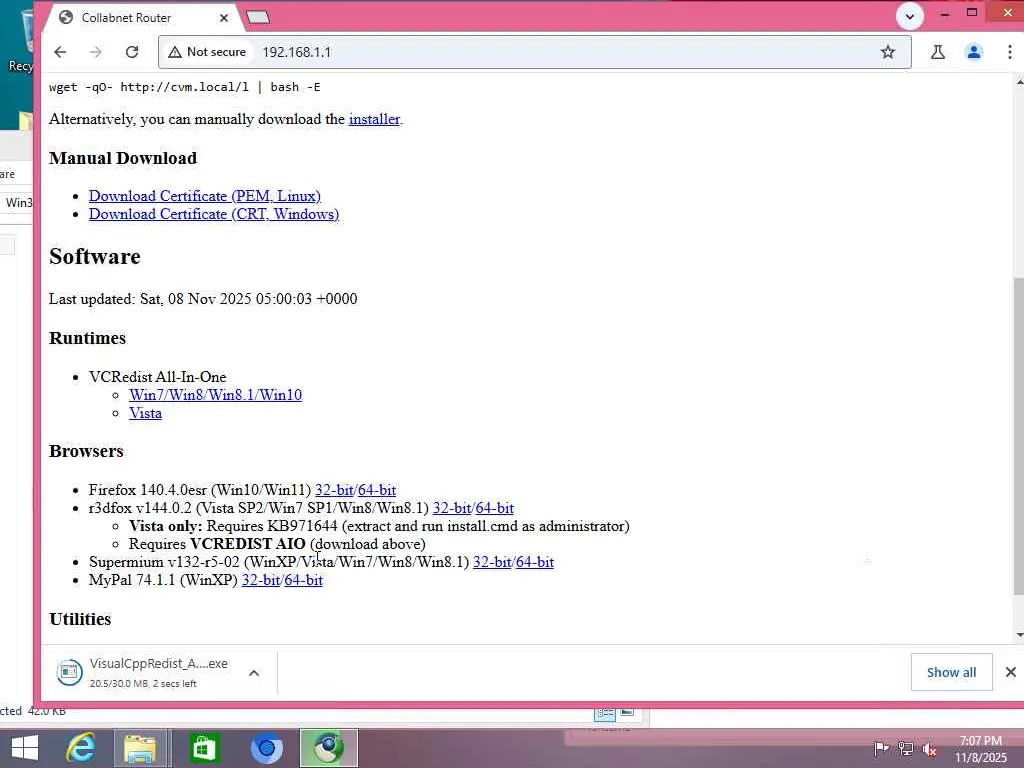Screen dimensions: 1024x768
Task: Click the Not secure warning indicator
Action: (207, 52)
